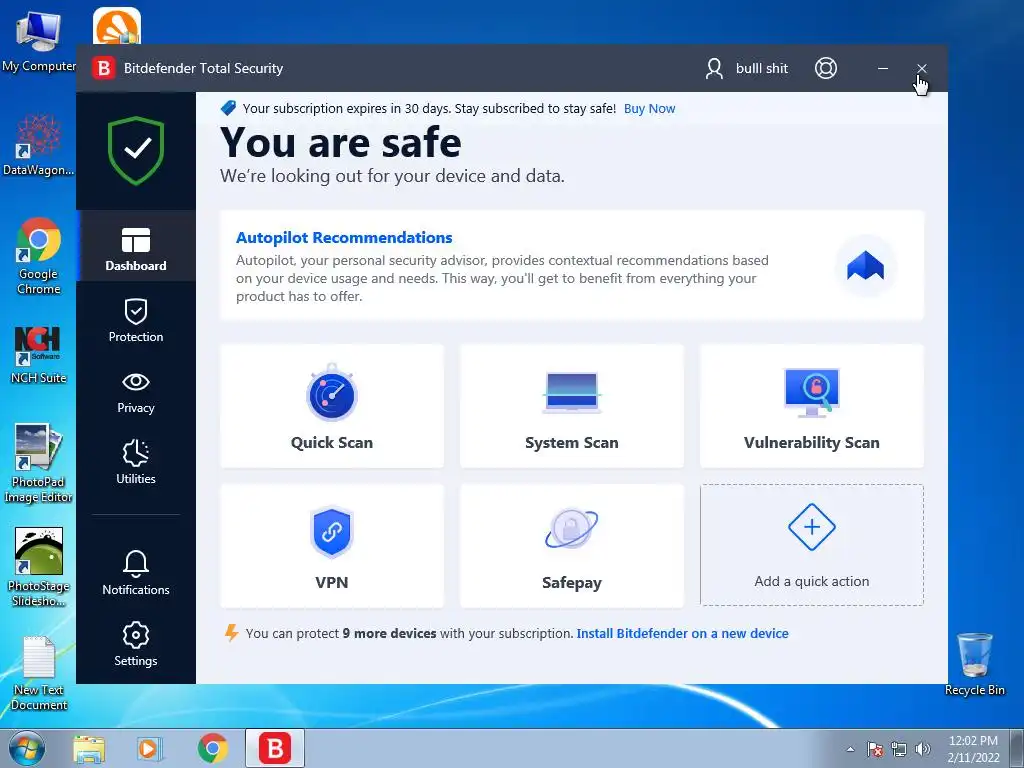Select PhotoStage Slideshow shortcut

39,567
